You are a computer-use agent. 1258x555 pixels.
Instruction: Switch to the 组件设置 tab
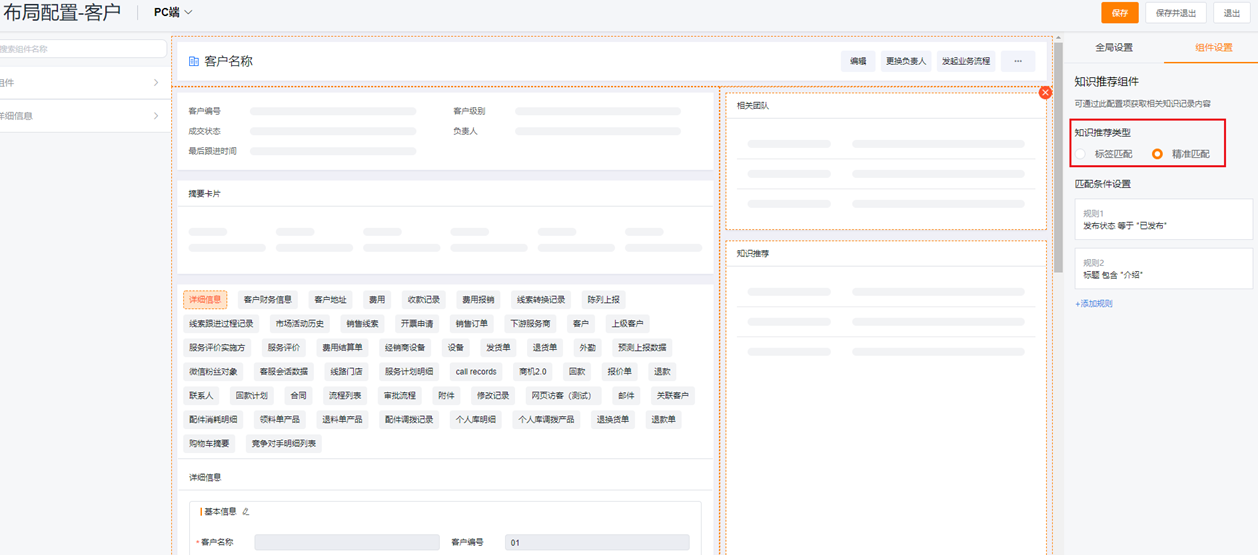coord(1213,48)
